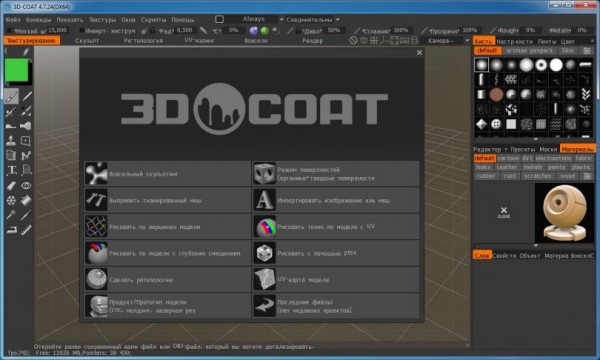Click the green foreground color swatch
The width and height of the screenshot is (600, 360).
16,70
